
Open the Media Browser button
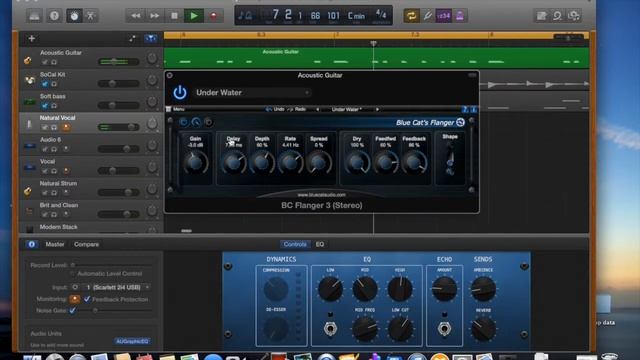(574, 16)
